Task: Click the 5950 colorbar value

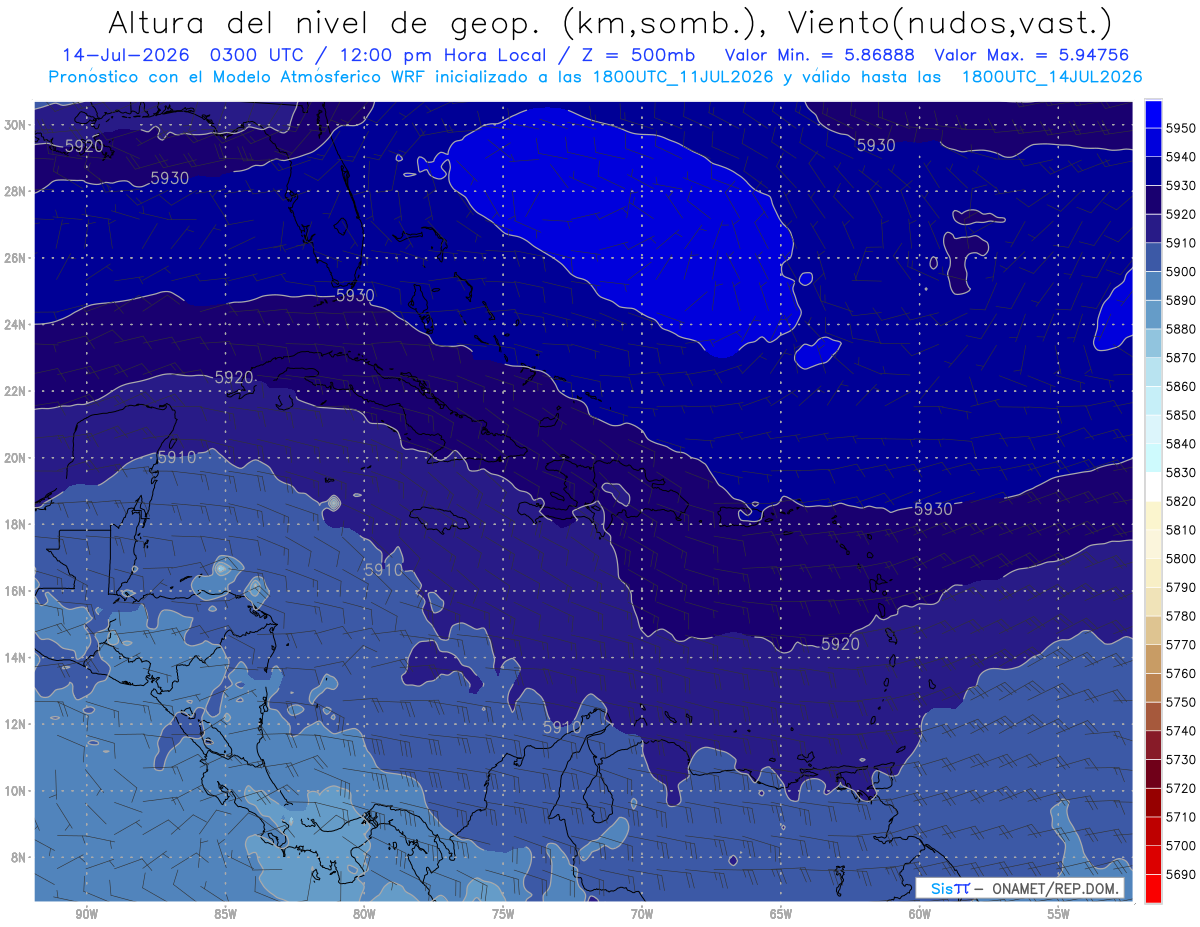Action: pos(1181,128)
